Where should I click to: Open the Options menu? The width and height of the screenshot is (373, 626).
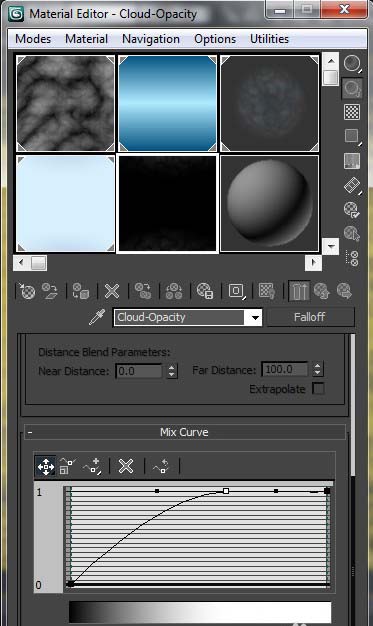point(215,39)
